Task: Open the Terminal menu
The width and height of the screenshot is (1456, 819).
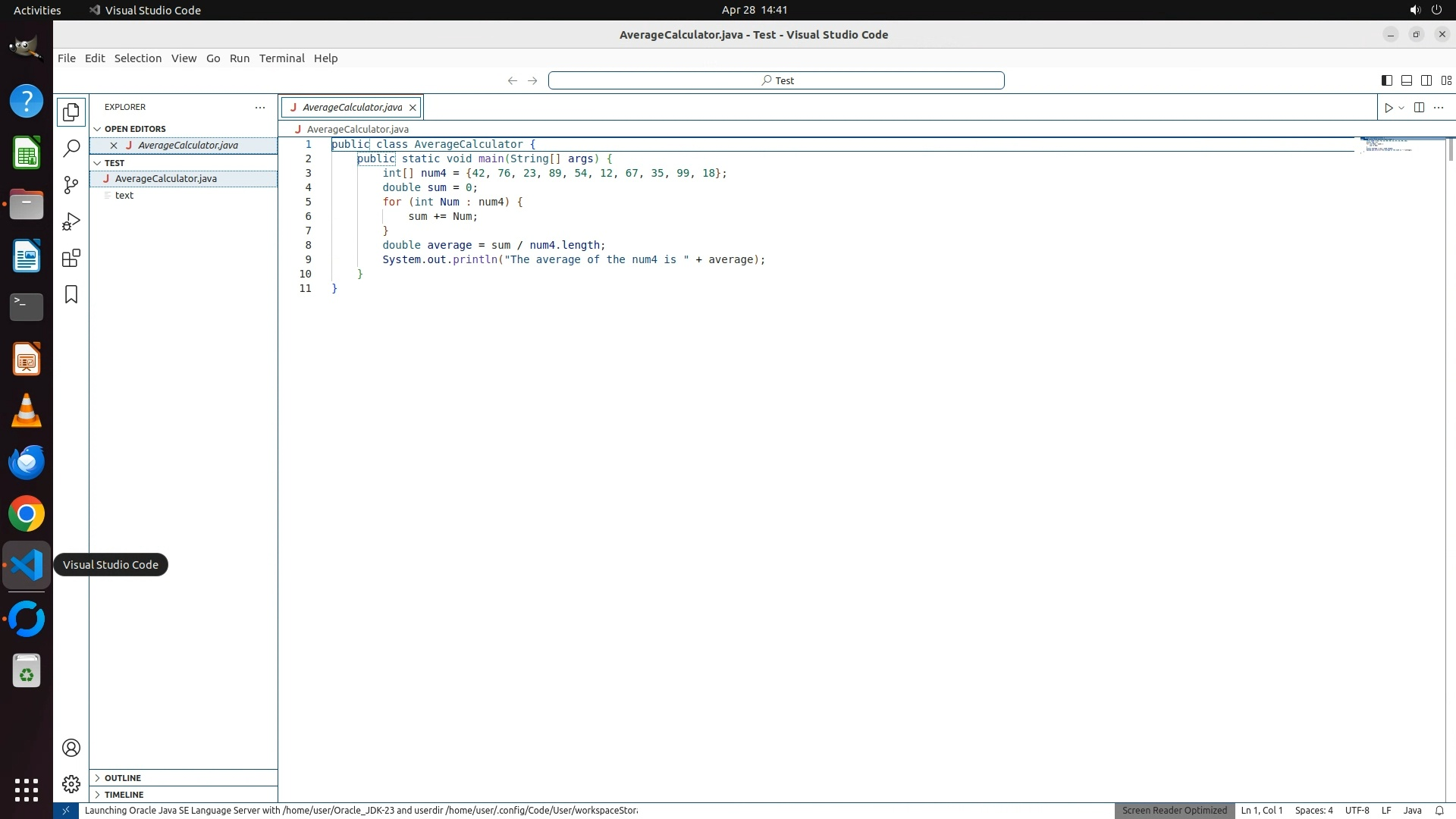Action: click(281, 58)
